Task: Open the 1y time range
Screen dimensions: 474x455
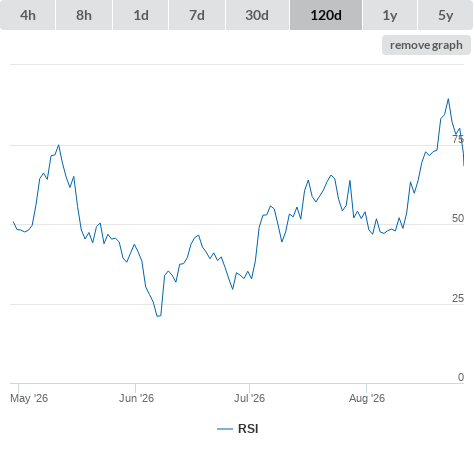Action: click(390, 15)
